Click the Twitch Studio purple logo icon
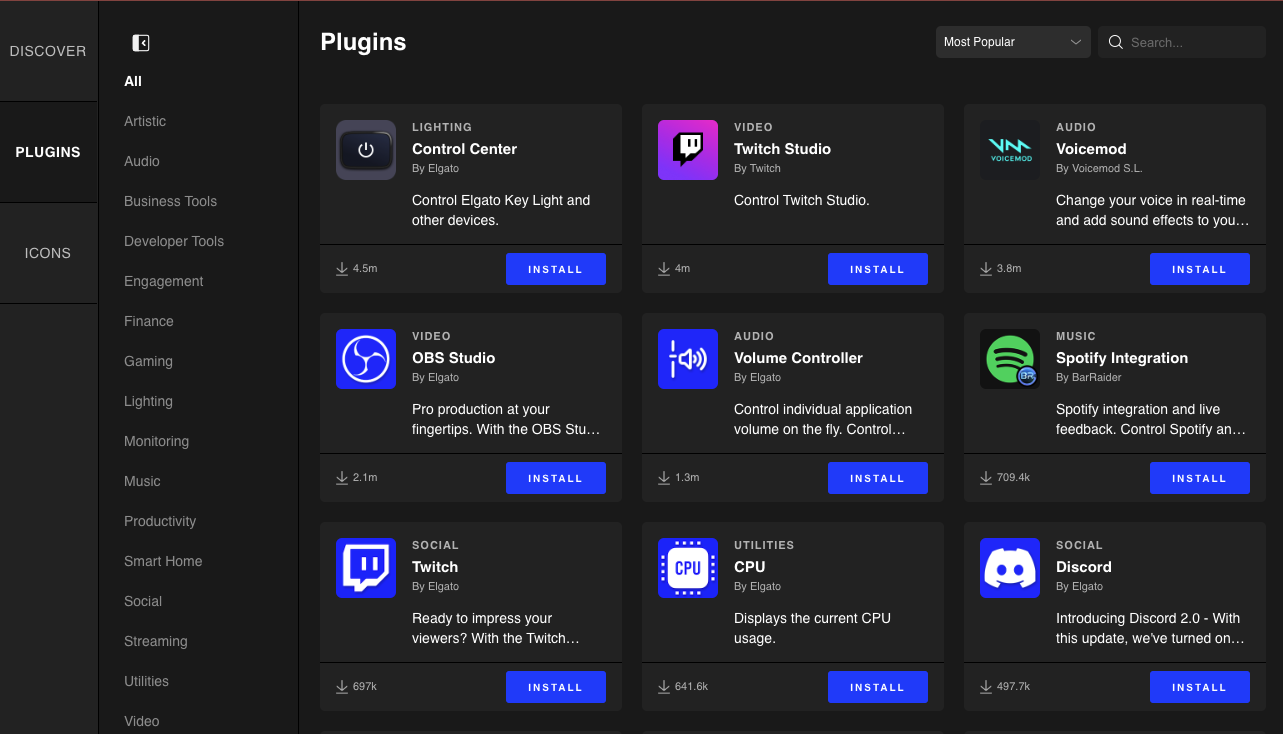 tap(688, 150)
